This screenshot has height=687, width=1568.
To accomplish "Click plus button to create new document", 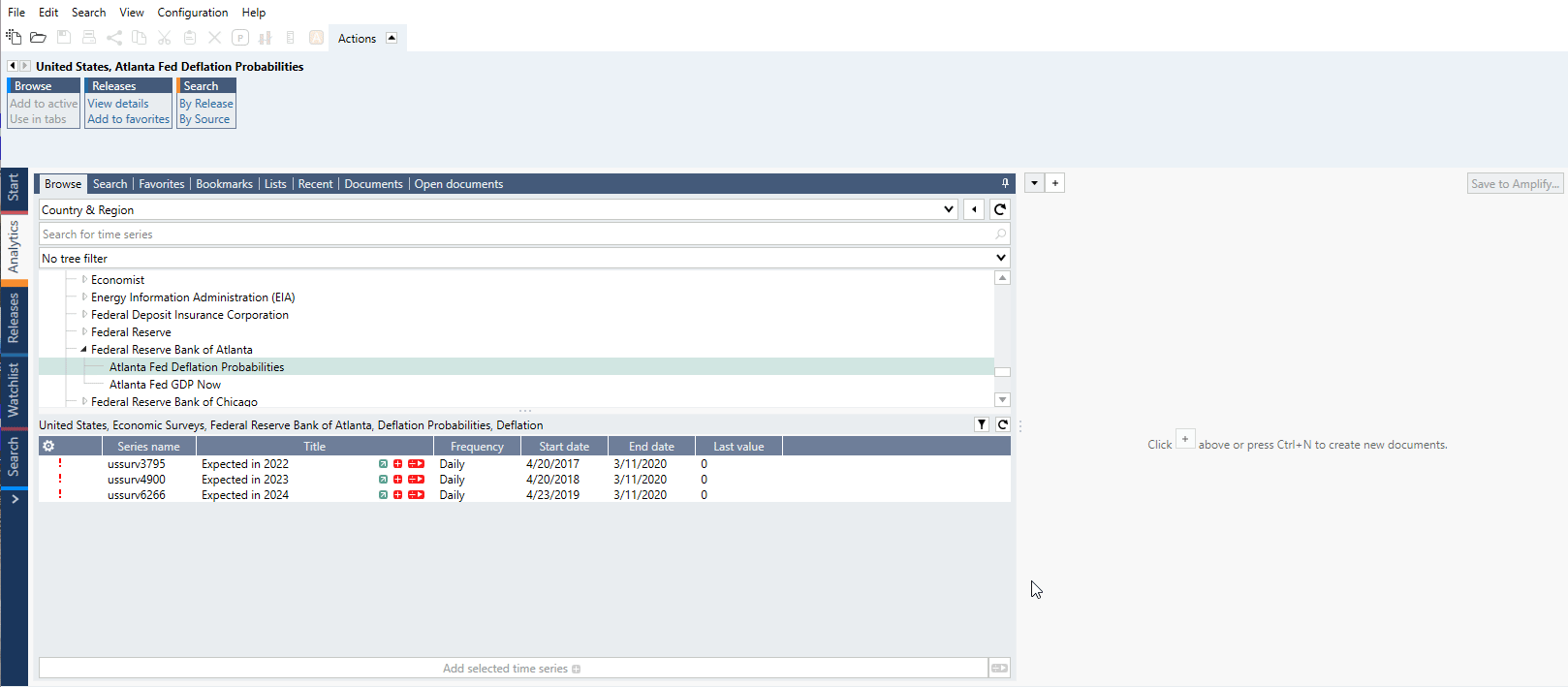I will [x=1055, y=183].
